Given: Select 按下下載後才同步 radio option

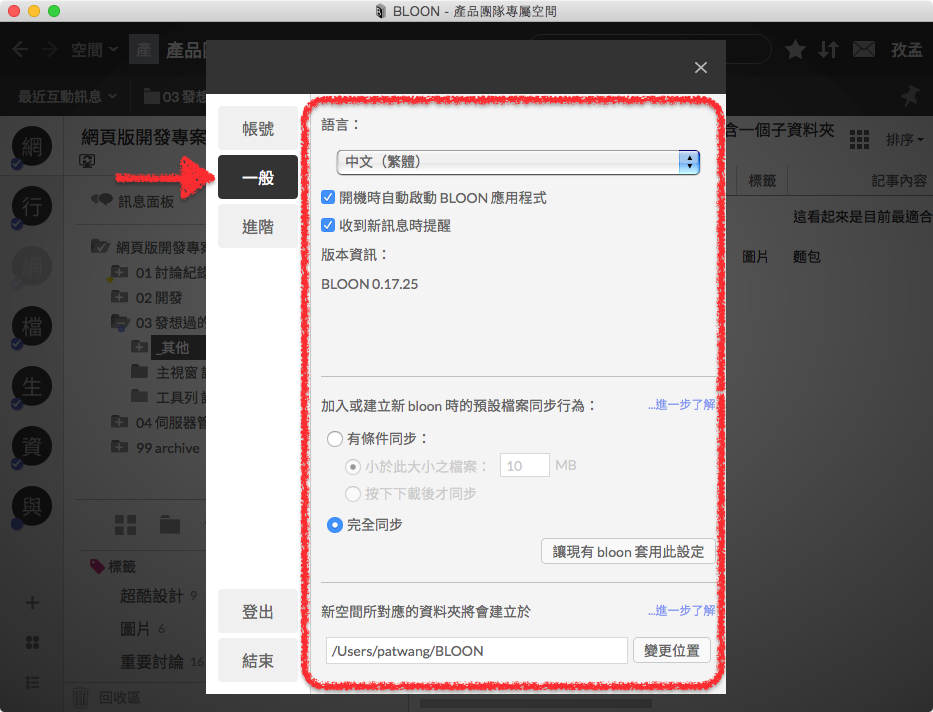Looking at the screenshot, I should coord(353,494).
